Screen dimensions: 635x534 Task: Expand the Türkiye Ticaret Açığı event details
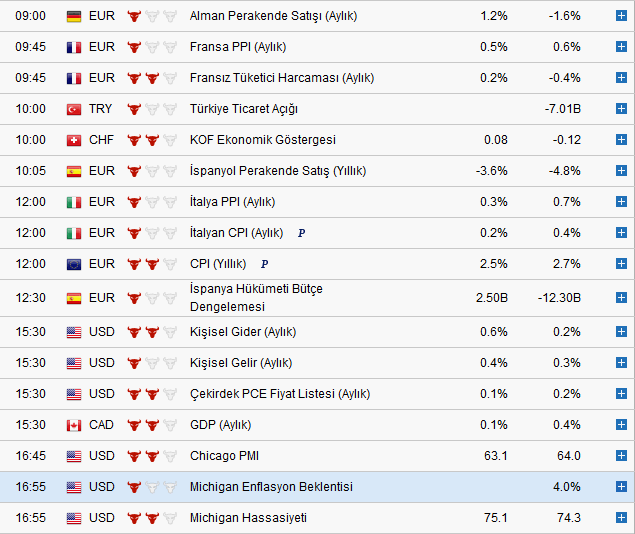point(621,109)
